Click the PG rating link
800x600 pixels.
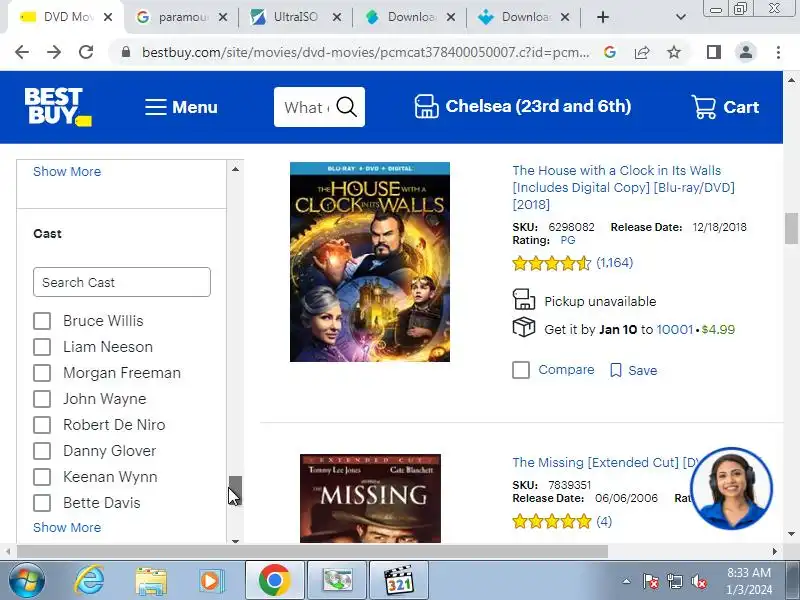(568, 240)
